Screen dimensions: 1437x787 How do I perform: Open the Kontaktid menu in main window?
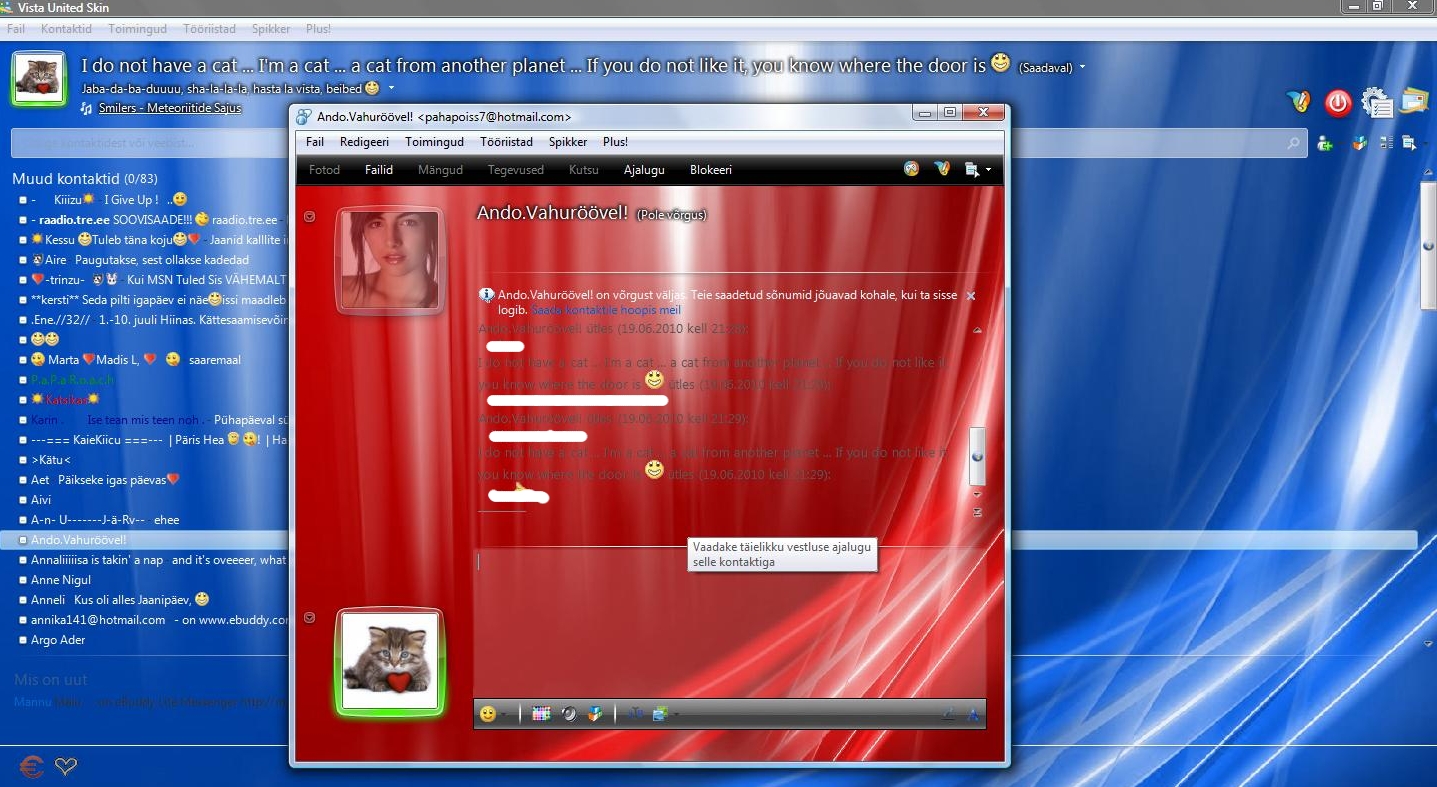[67, 29]
